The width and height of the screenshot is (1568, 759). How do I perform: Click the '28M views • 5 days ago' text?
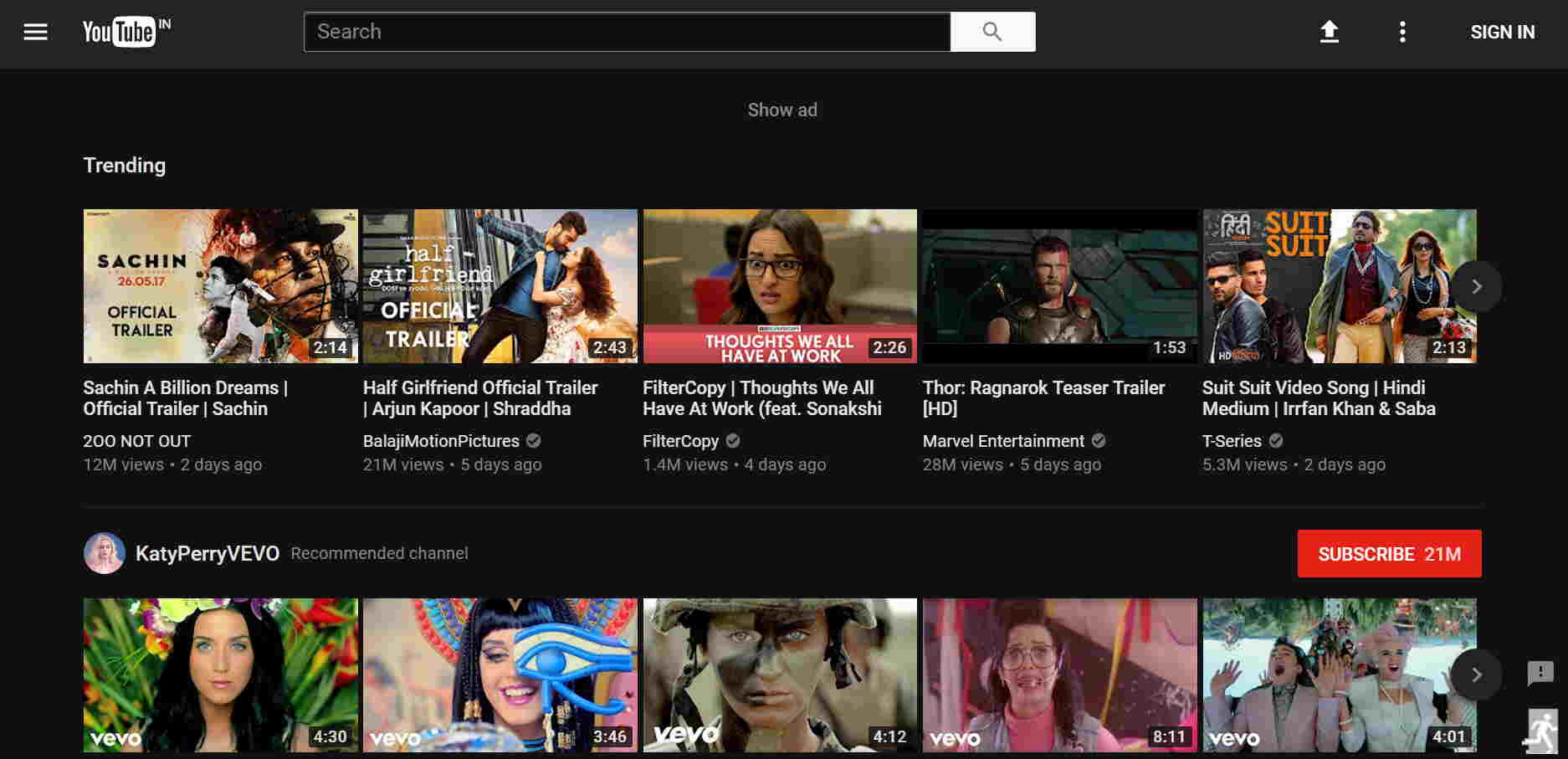coord(1012,464)
